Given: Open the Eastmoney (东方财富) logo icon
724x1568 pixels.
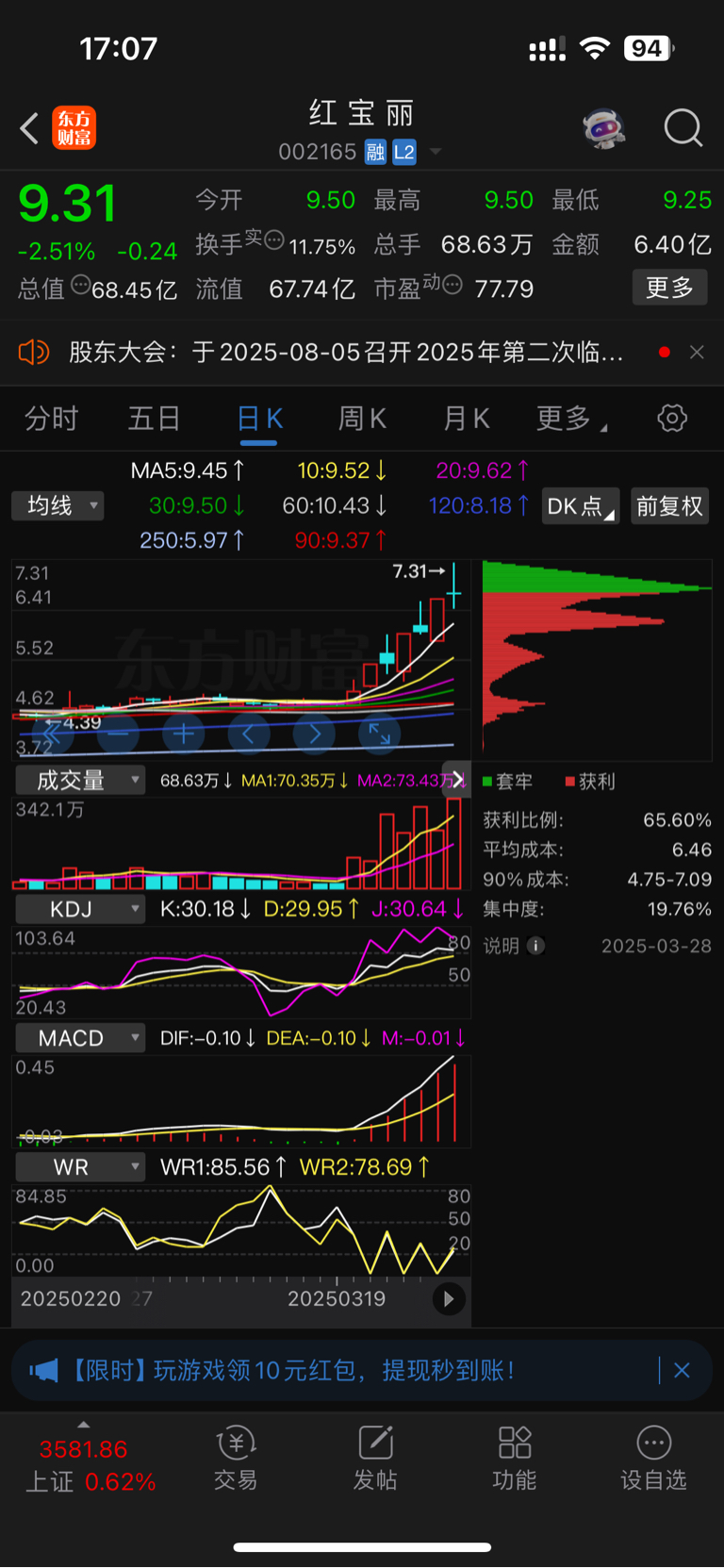Looking at the screenshot, I should click(x=74, y=128).
